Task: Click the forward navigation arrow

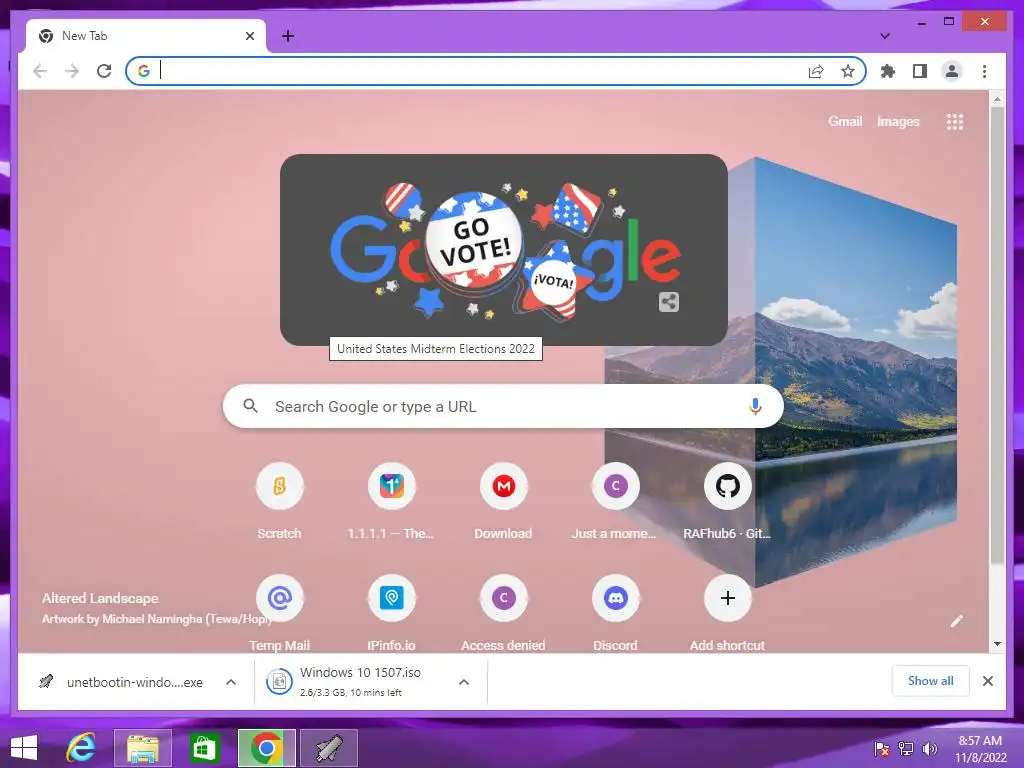Action: [x=72, y=71]
